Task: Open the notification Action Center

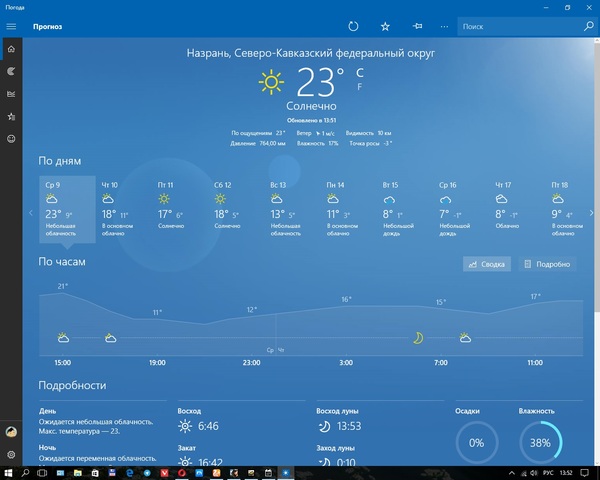Action: point(584,473)
